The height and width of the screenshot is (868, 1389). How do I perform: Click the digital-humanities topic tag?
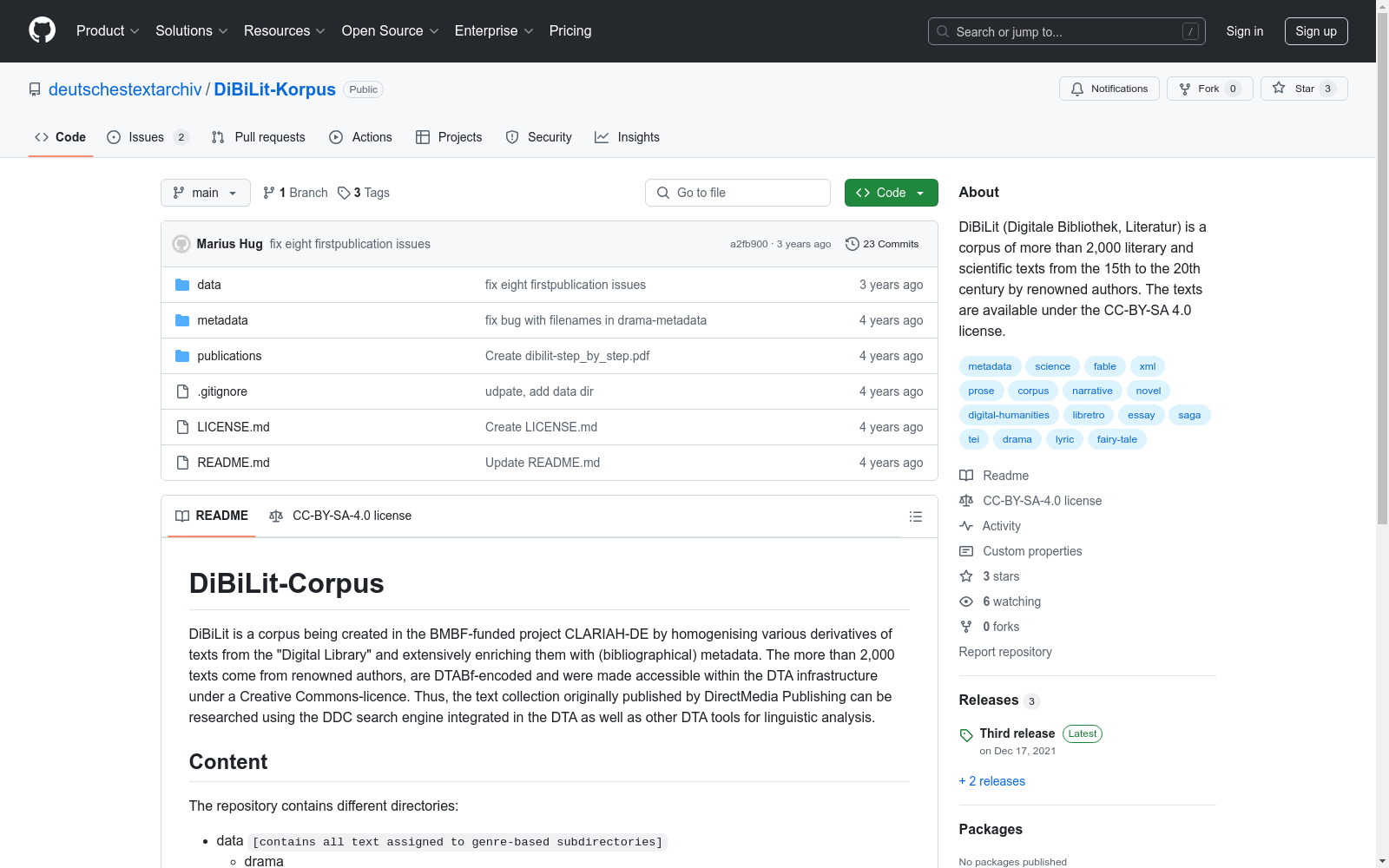(1009, 415)
